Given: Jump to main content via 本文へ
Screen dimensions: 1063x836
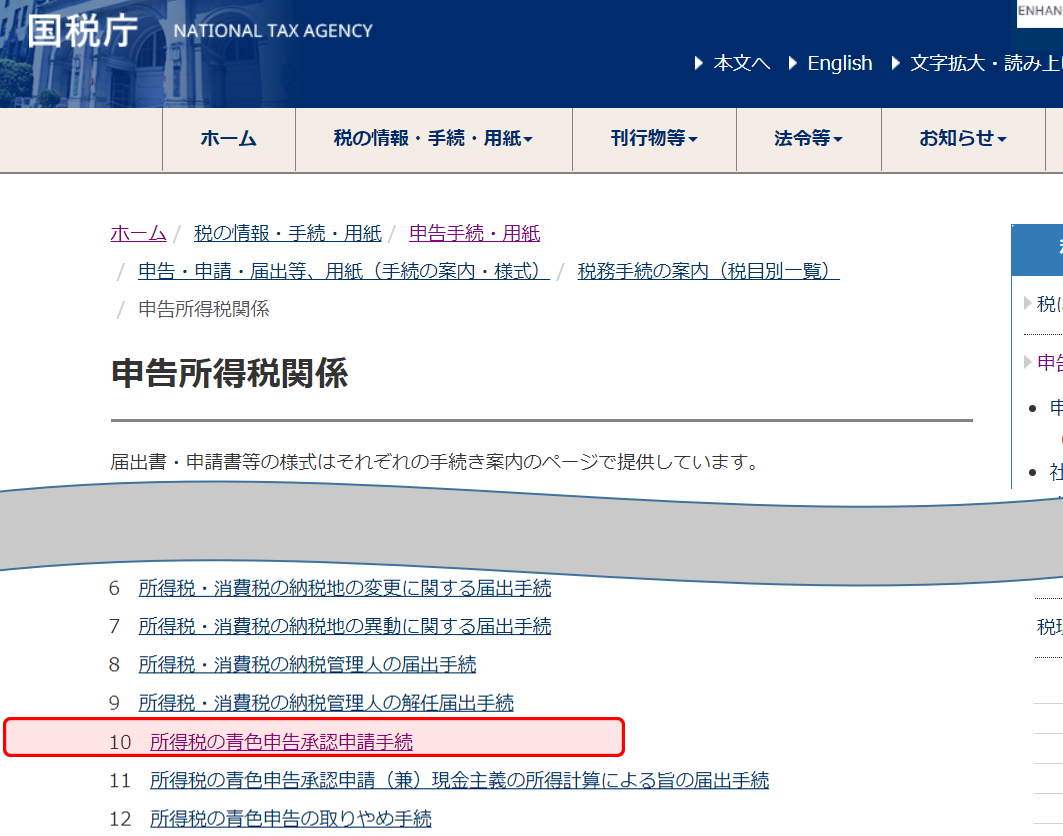Looking at the screenshot, I should pos(741,63).
